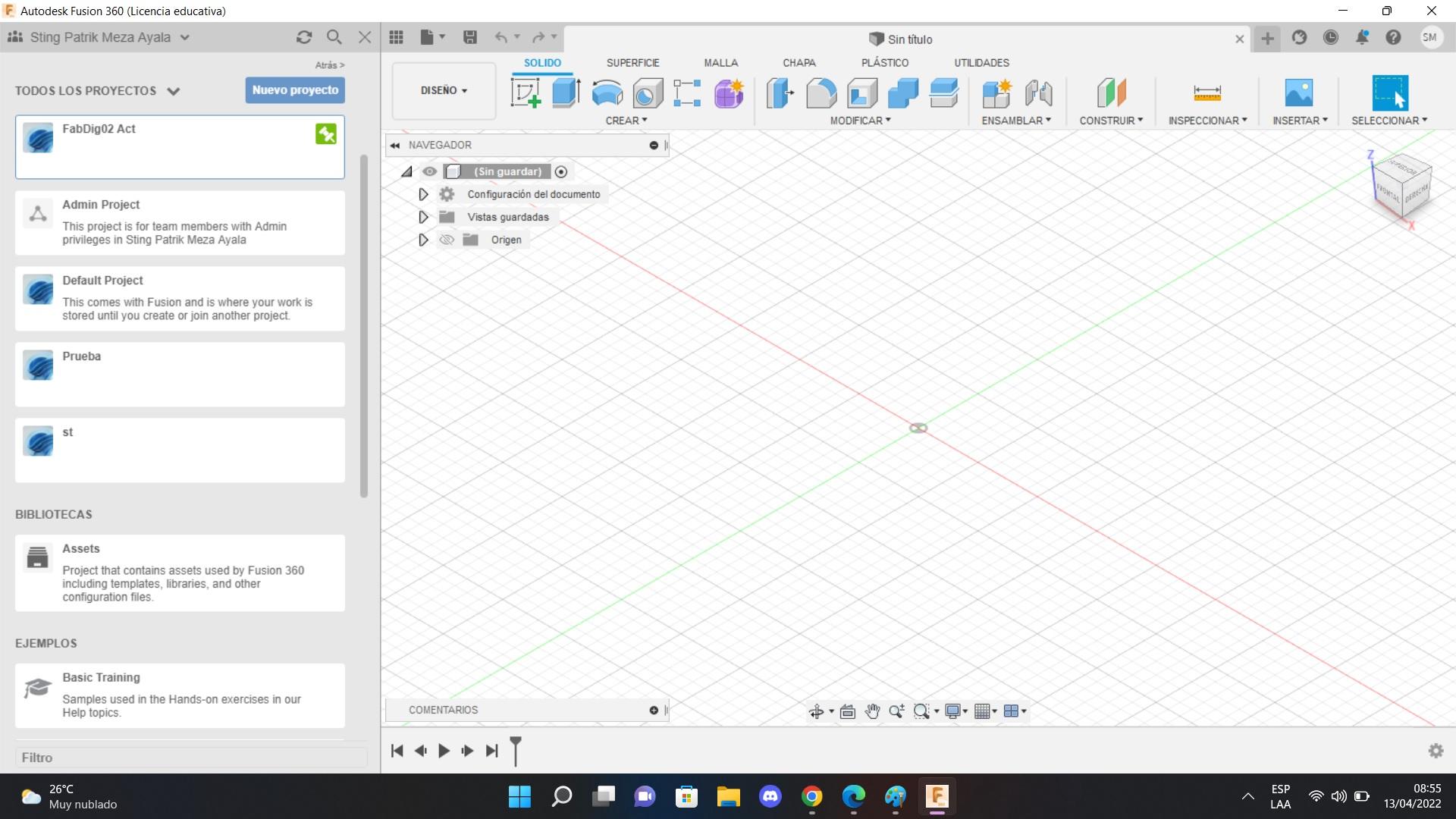
Task: Switch to the SUPERFICIE tab
Action: 632,63
